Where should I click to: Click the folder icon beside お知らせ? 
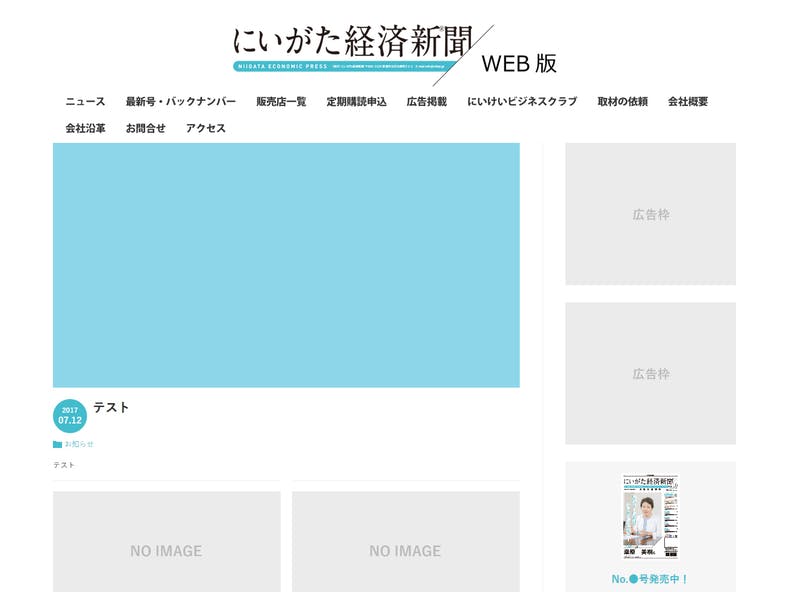57,444
